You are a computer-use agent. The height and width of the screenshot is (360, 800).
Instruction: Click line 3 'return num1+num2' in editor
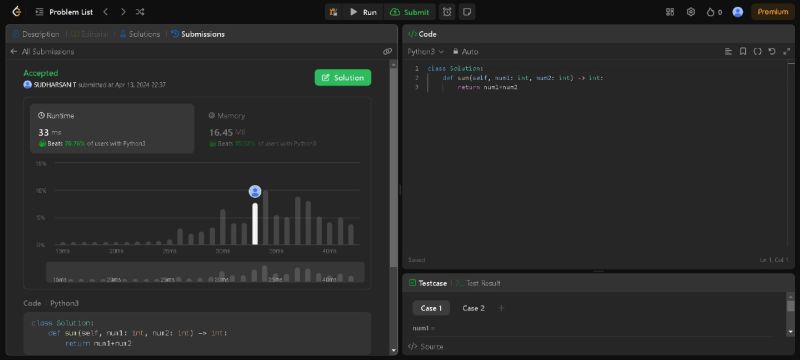(x=488, y=87)
